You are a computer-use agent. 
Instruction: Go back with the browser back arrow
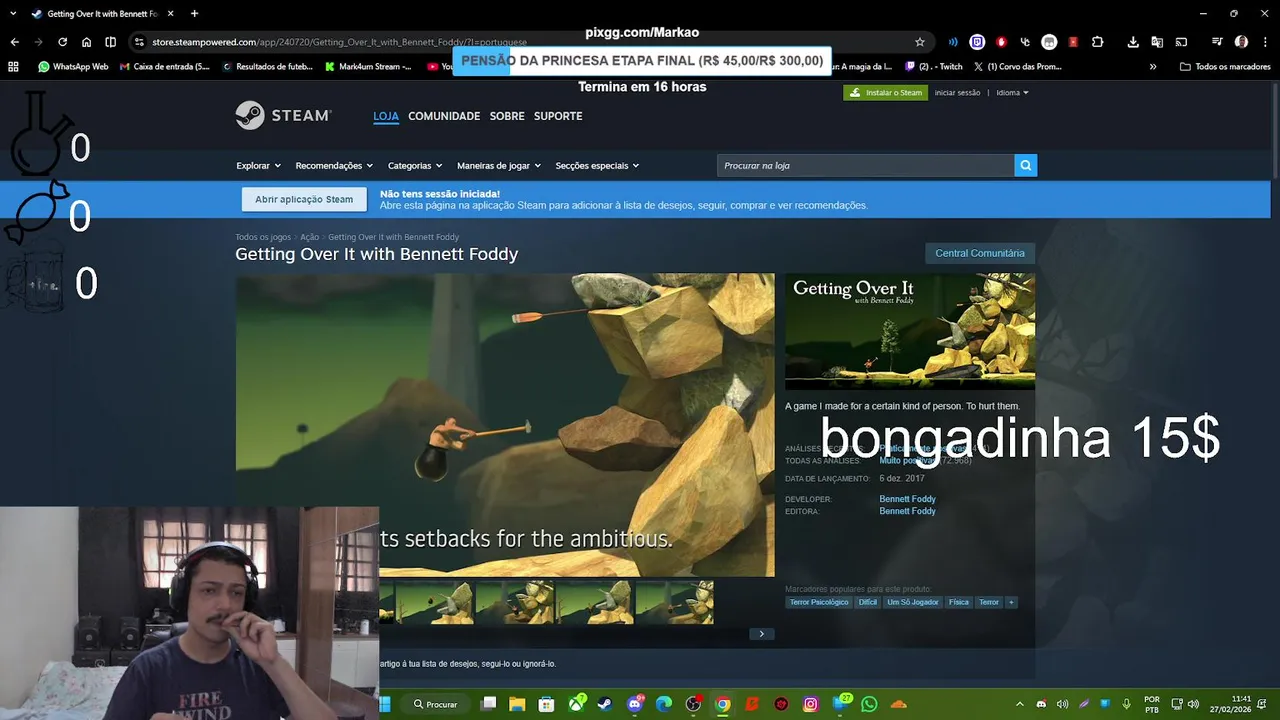pos(14,42)
